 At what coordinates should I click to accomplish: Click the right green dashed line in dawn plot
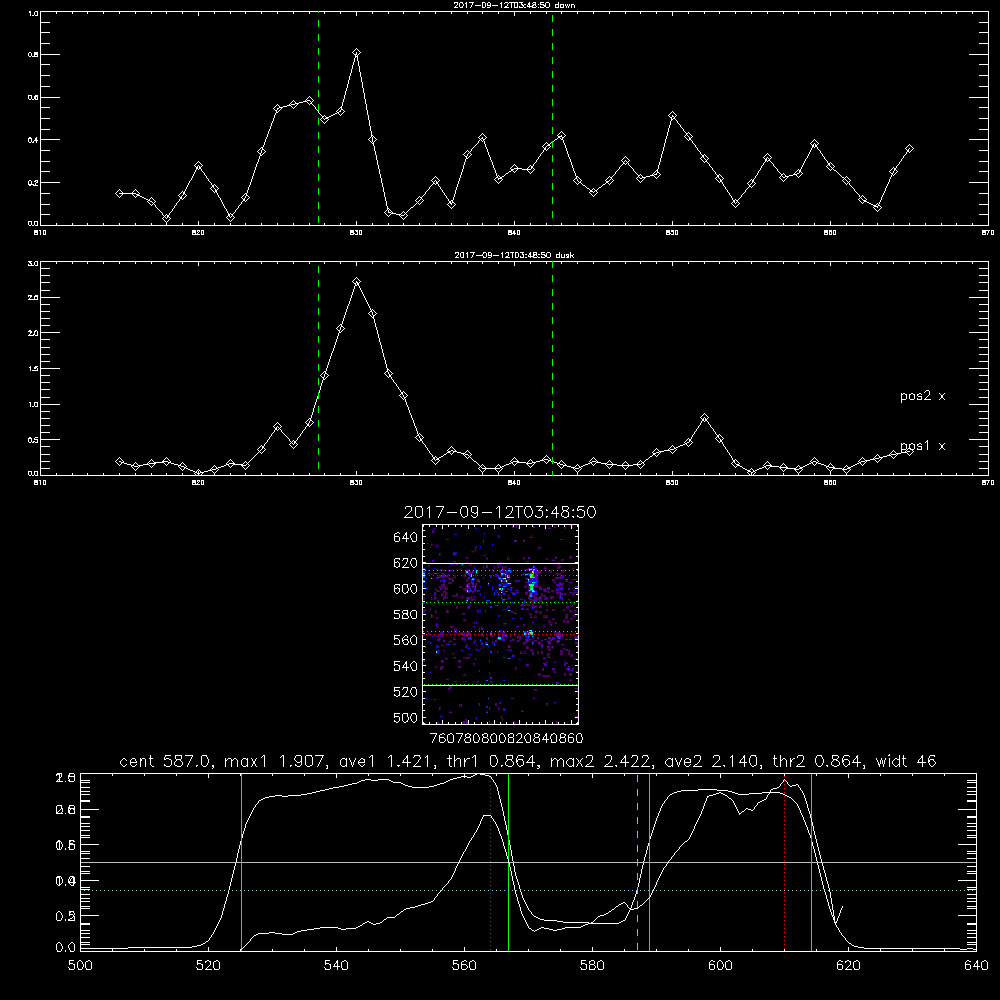click(552, 119)
